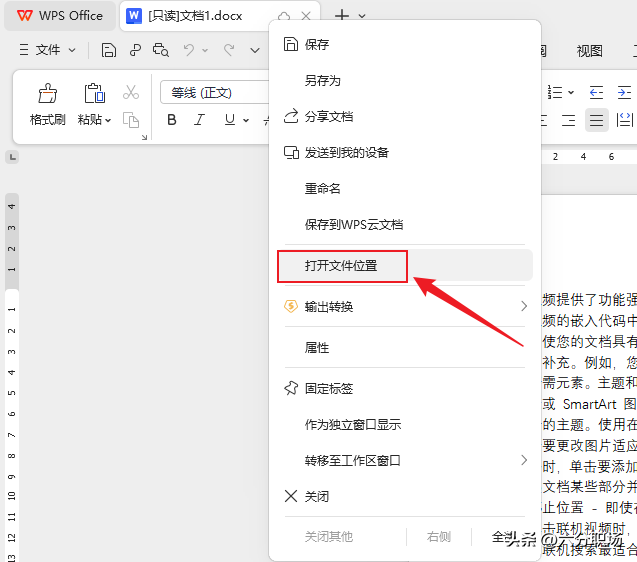Image resolution: width=637 pixels, height=562 pixels.
Task: Switch to the 文档1.docx document tab
Action: pyautogui.click(x=195, y=16)
